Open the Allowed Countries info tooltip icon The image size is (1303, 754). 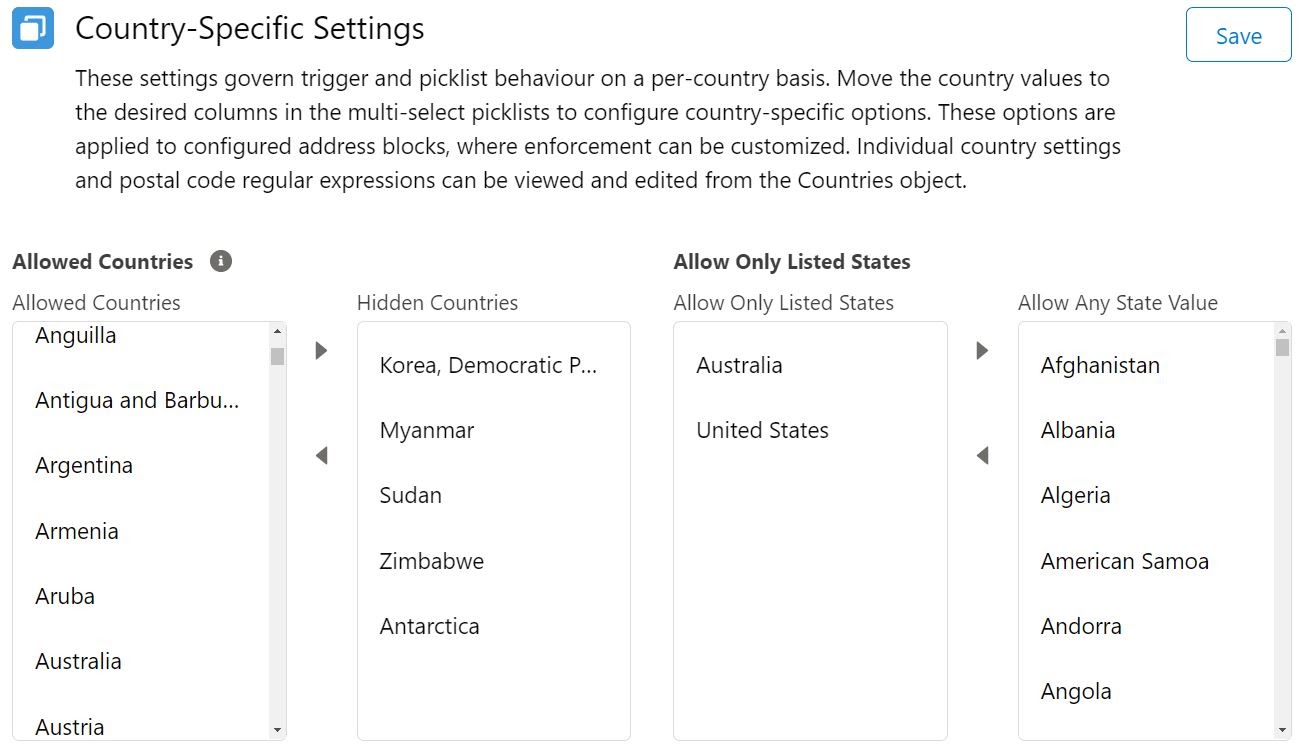point(221,261)
